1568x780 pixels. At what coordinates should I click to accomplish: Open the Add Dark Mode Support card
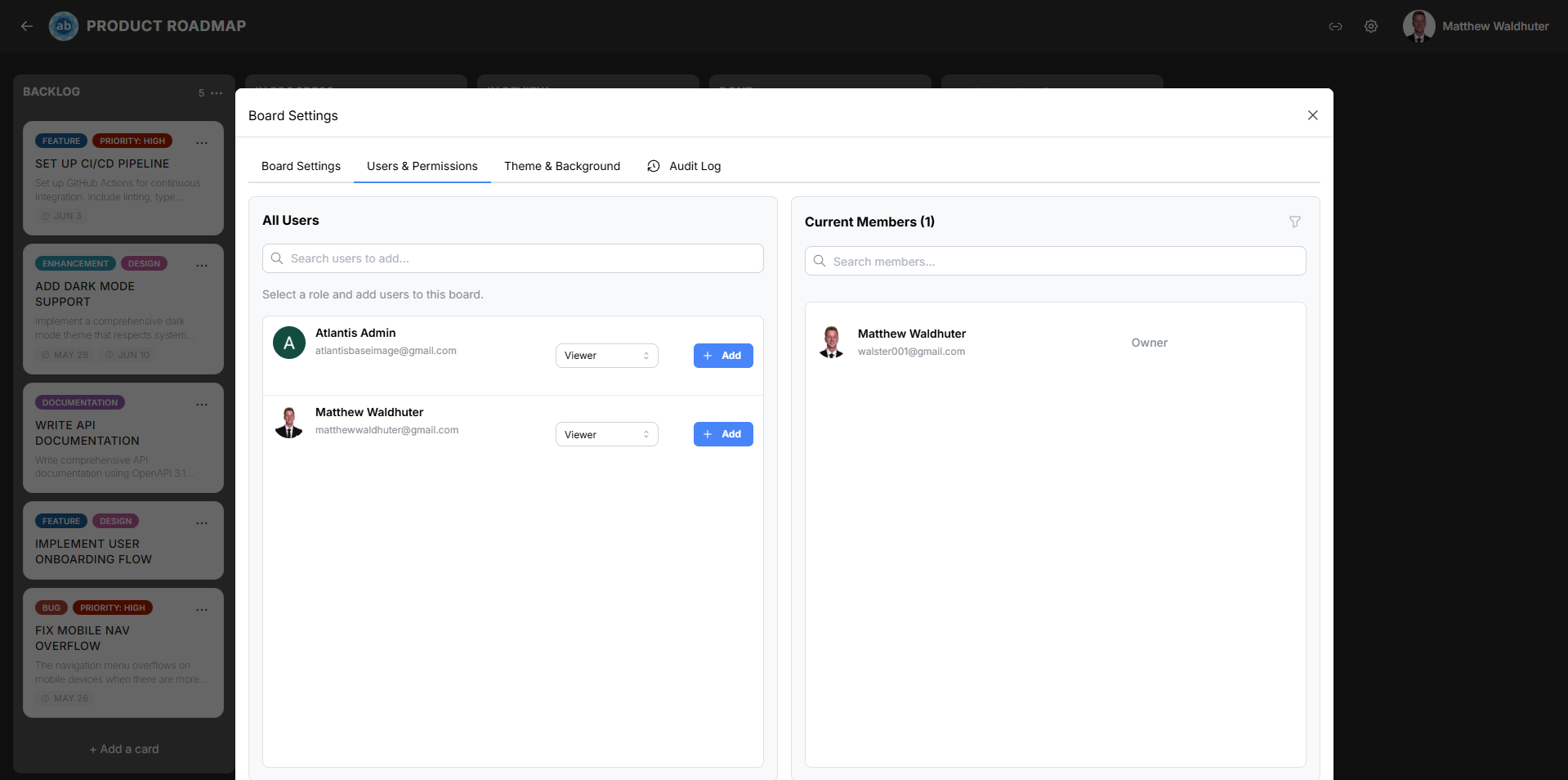tap(123, 309)
